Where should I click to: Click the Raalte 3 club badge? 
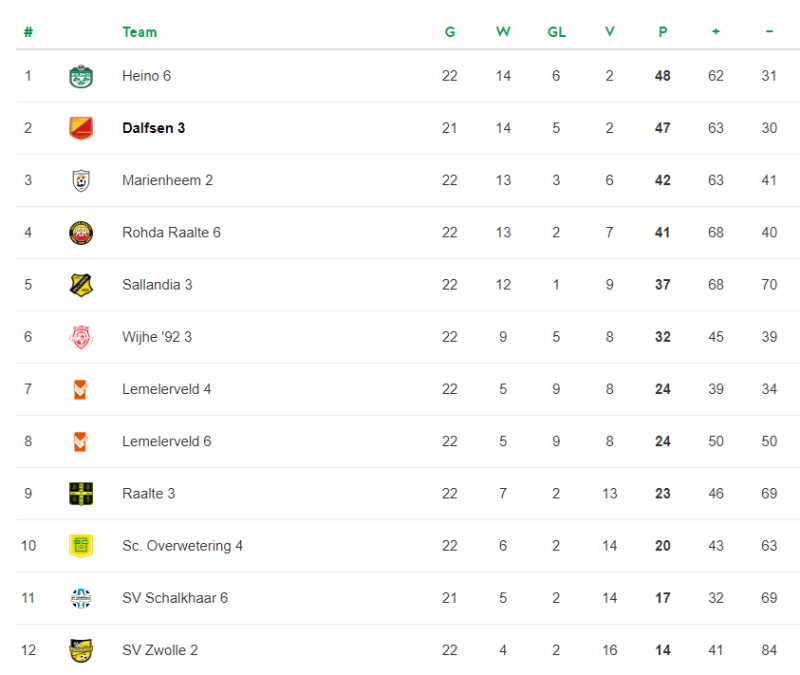(x=81, y=493)
